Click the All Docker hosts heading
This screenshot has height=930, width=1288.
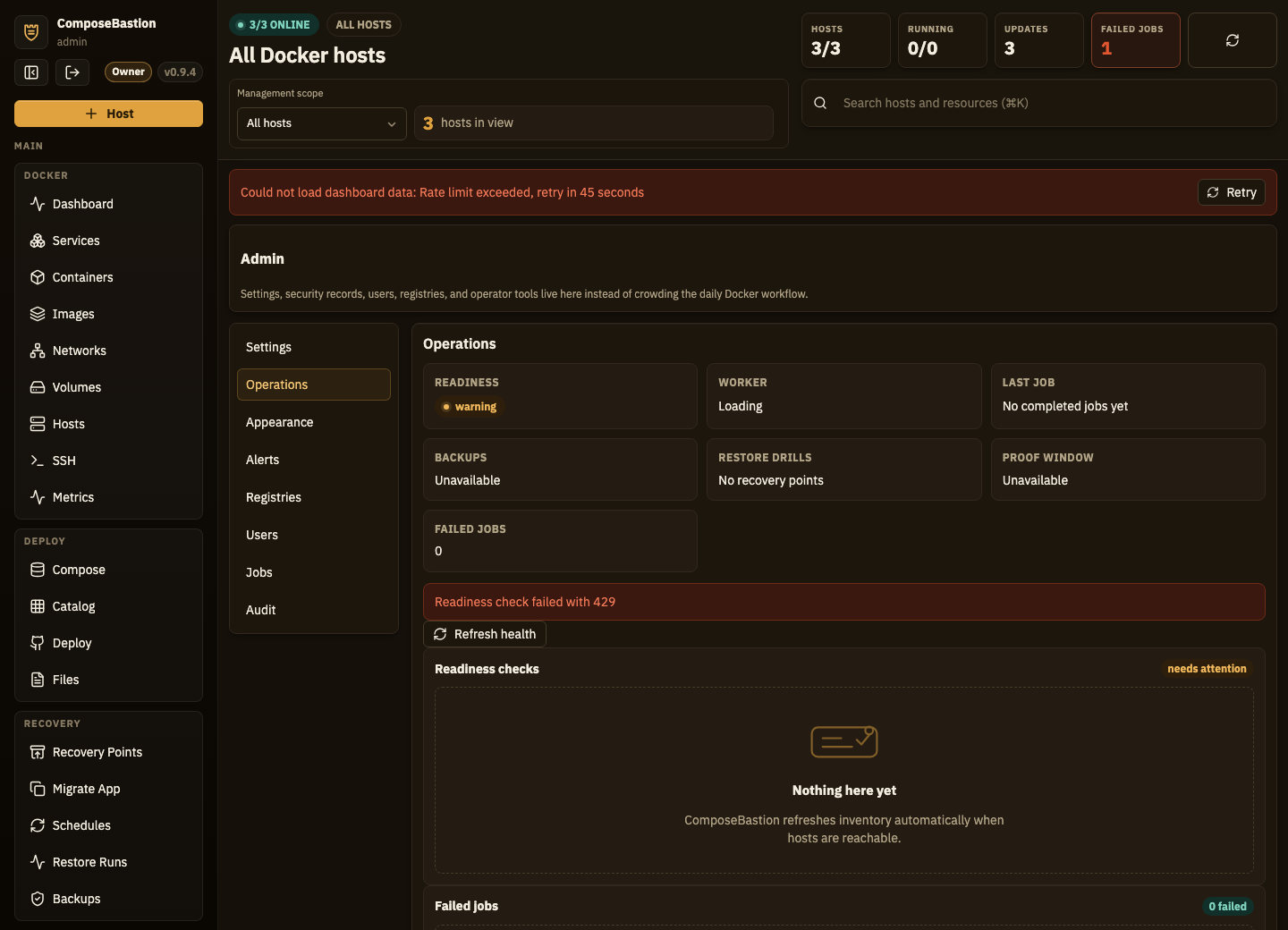pyautogui.click(x=308, y=55)
